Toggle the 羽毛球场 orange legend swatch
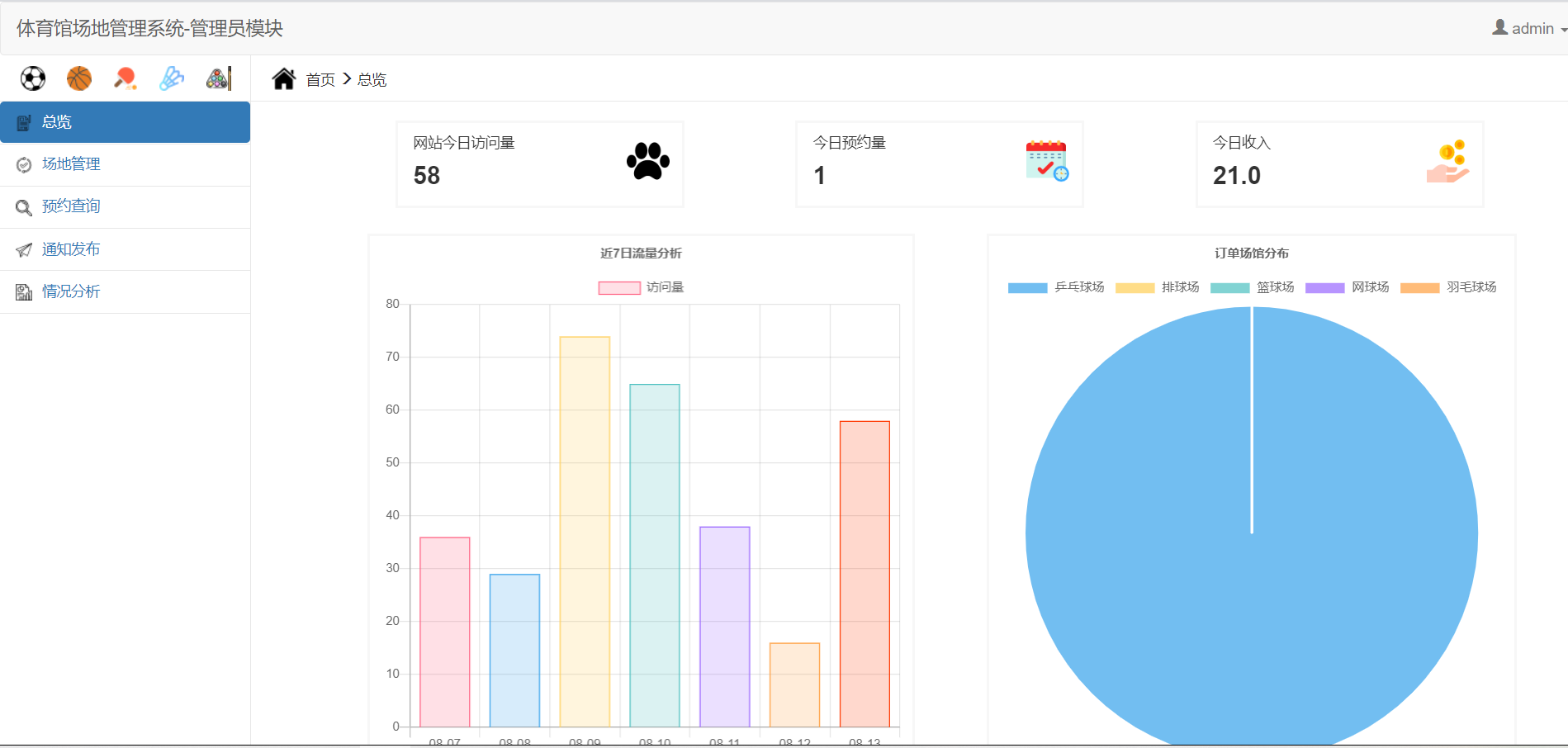Image resolution: width=1568 pixels, height=748 pixels. [x=1420, y=287]
